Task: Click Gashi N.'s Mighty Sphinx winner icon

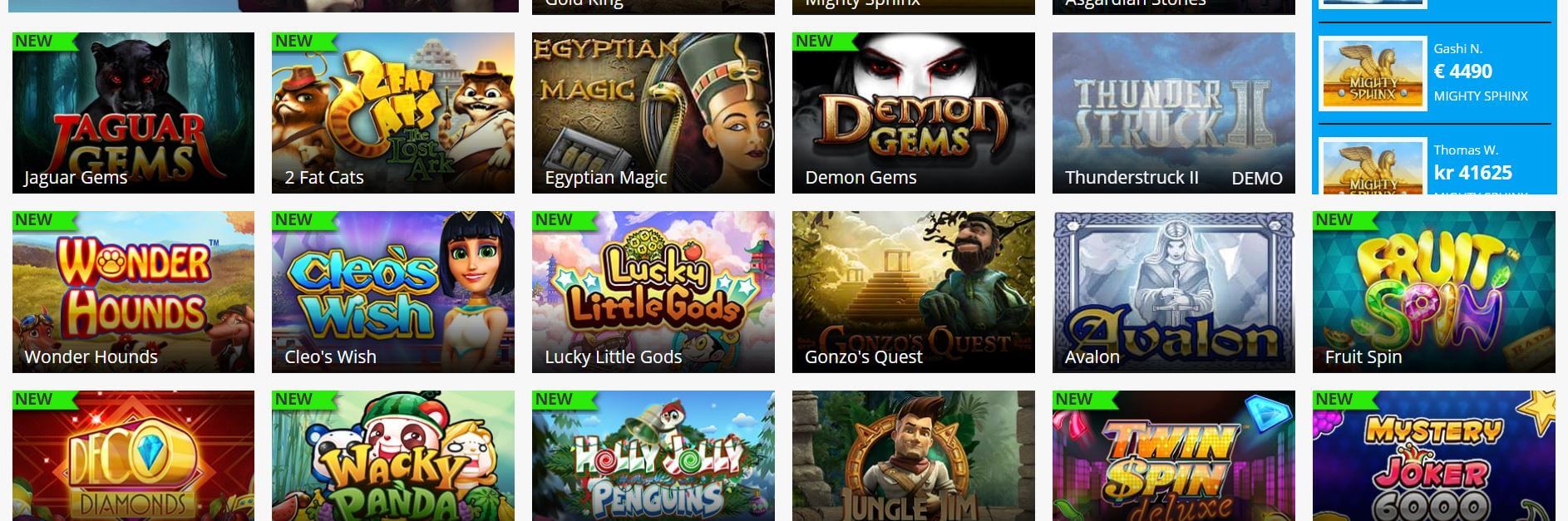Action: tap(1373, 74)
